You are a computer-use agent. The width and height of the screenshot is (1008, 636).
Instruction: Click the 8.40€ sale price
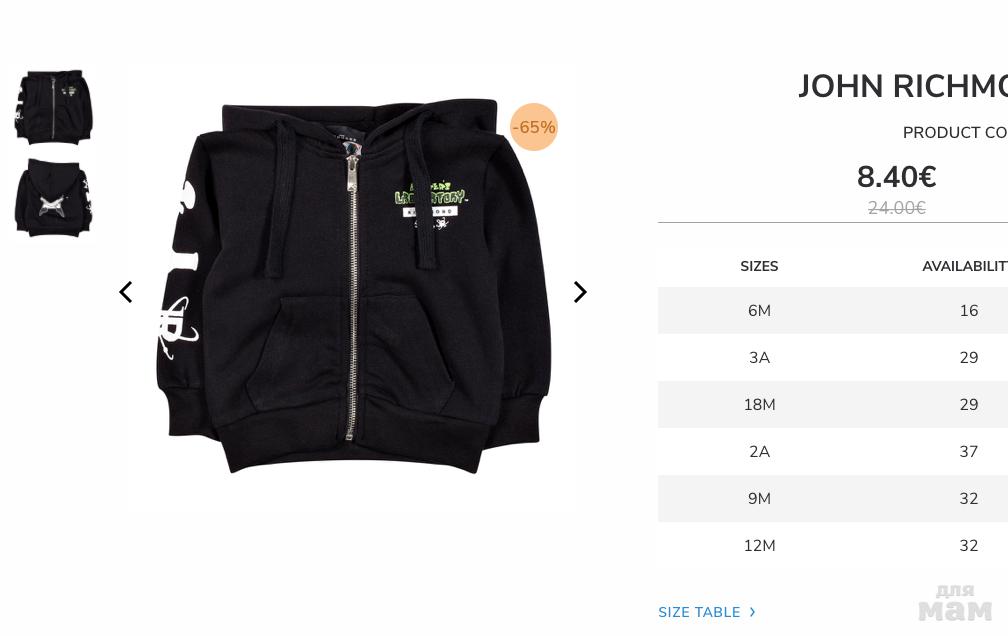coord(896,177)
